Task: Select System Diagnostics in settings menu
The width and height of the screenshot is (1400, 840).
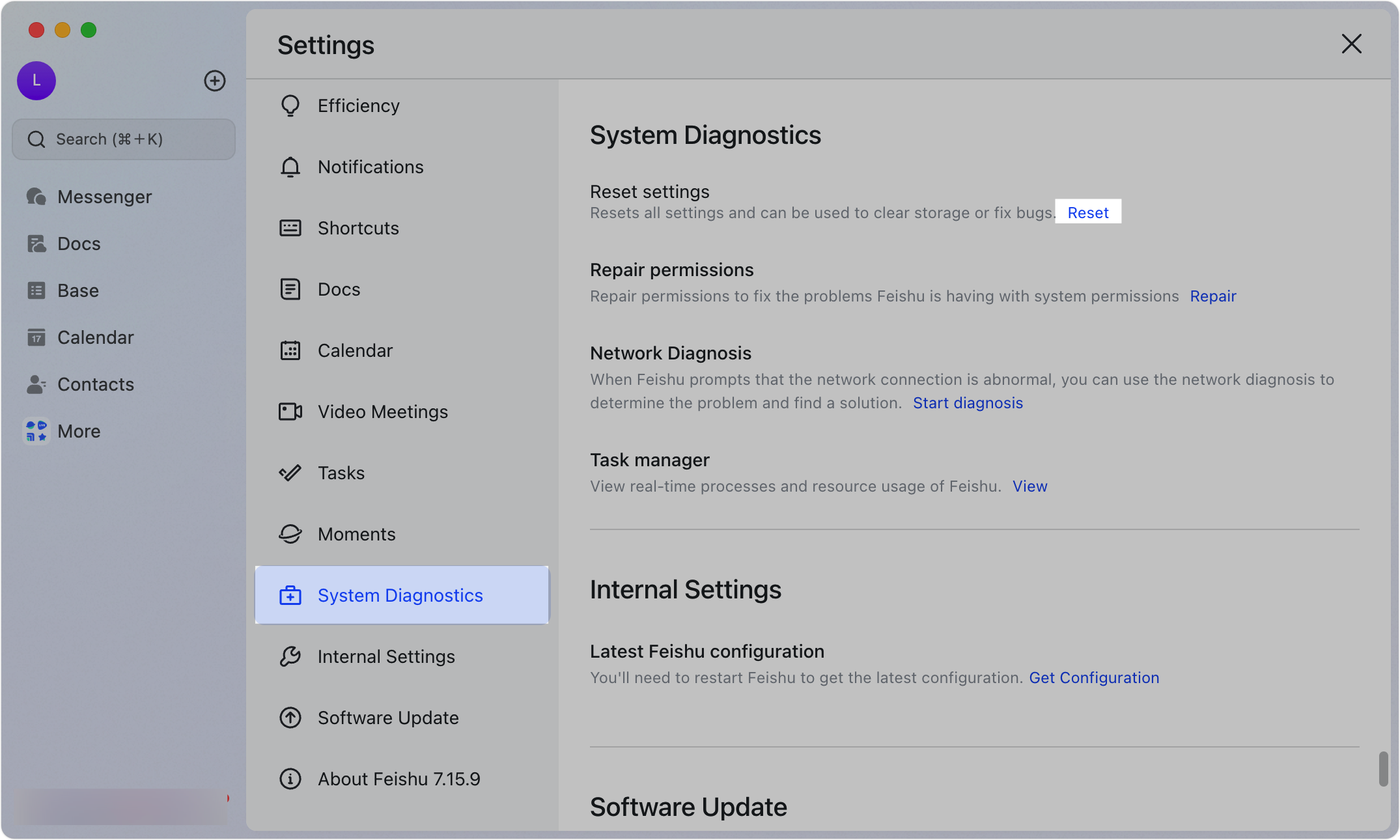Action: pyautogui.click(x=402, y=595)
